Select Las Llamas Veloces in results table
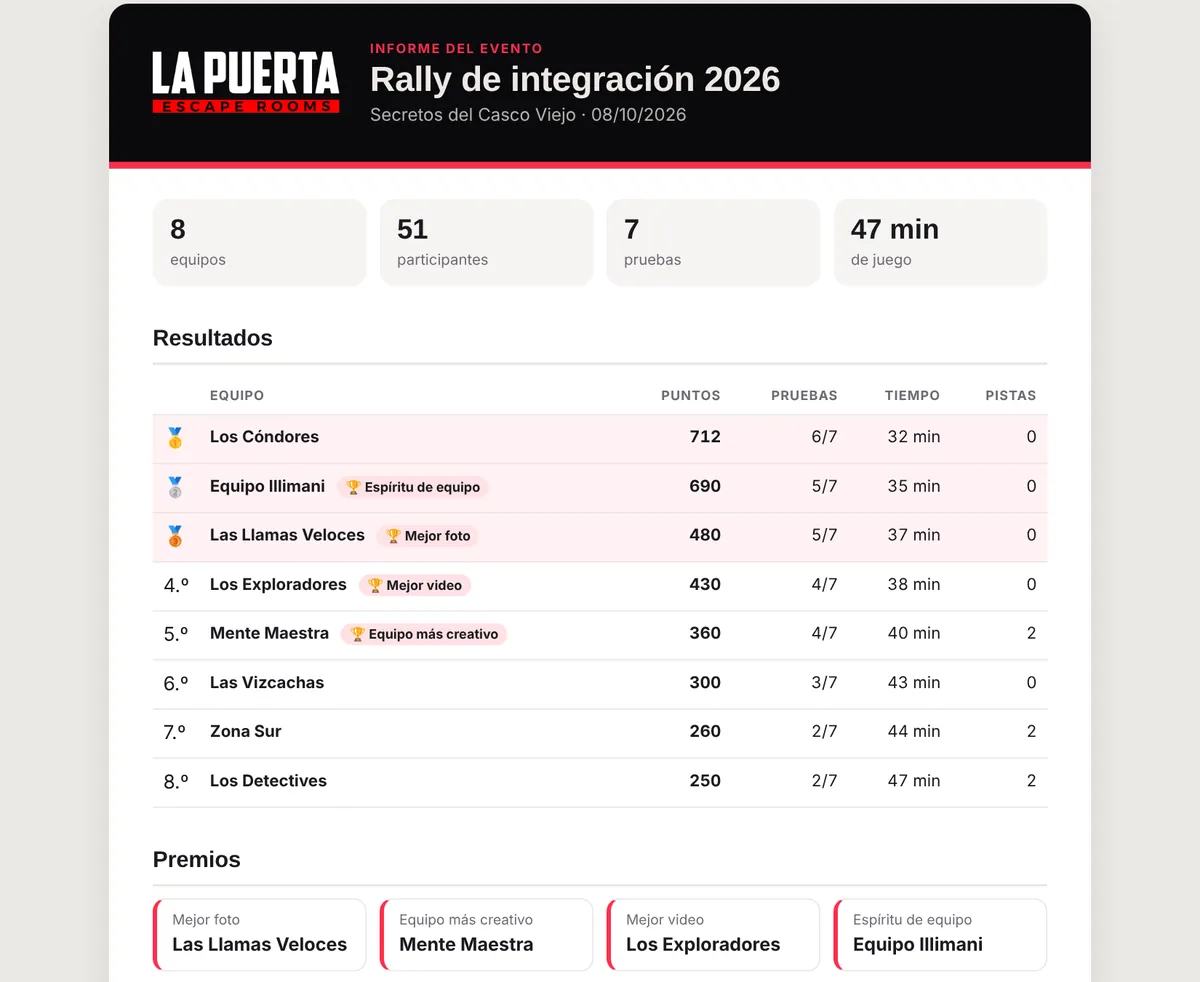The height and width of the screenshot is (982, 1200). pyautogui.click(x=287, y=535)
